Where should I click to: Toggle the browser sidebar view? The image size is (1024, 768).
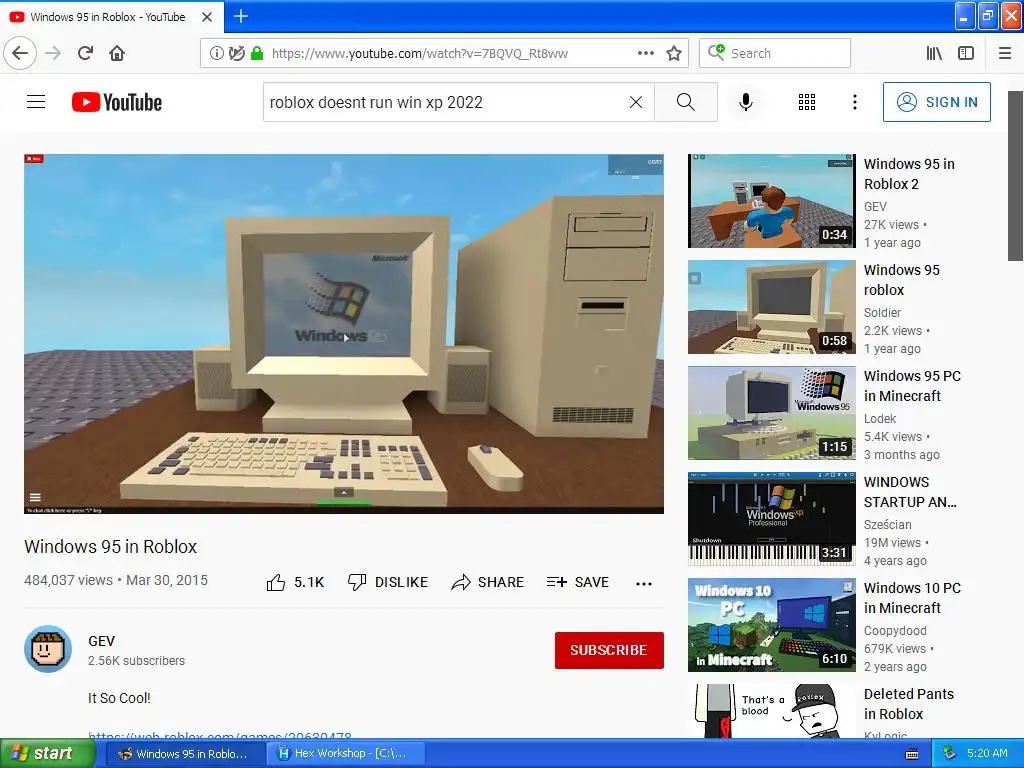[966, 53]
